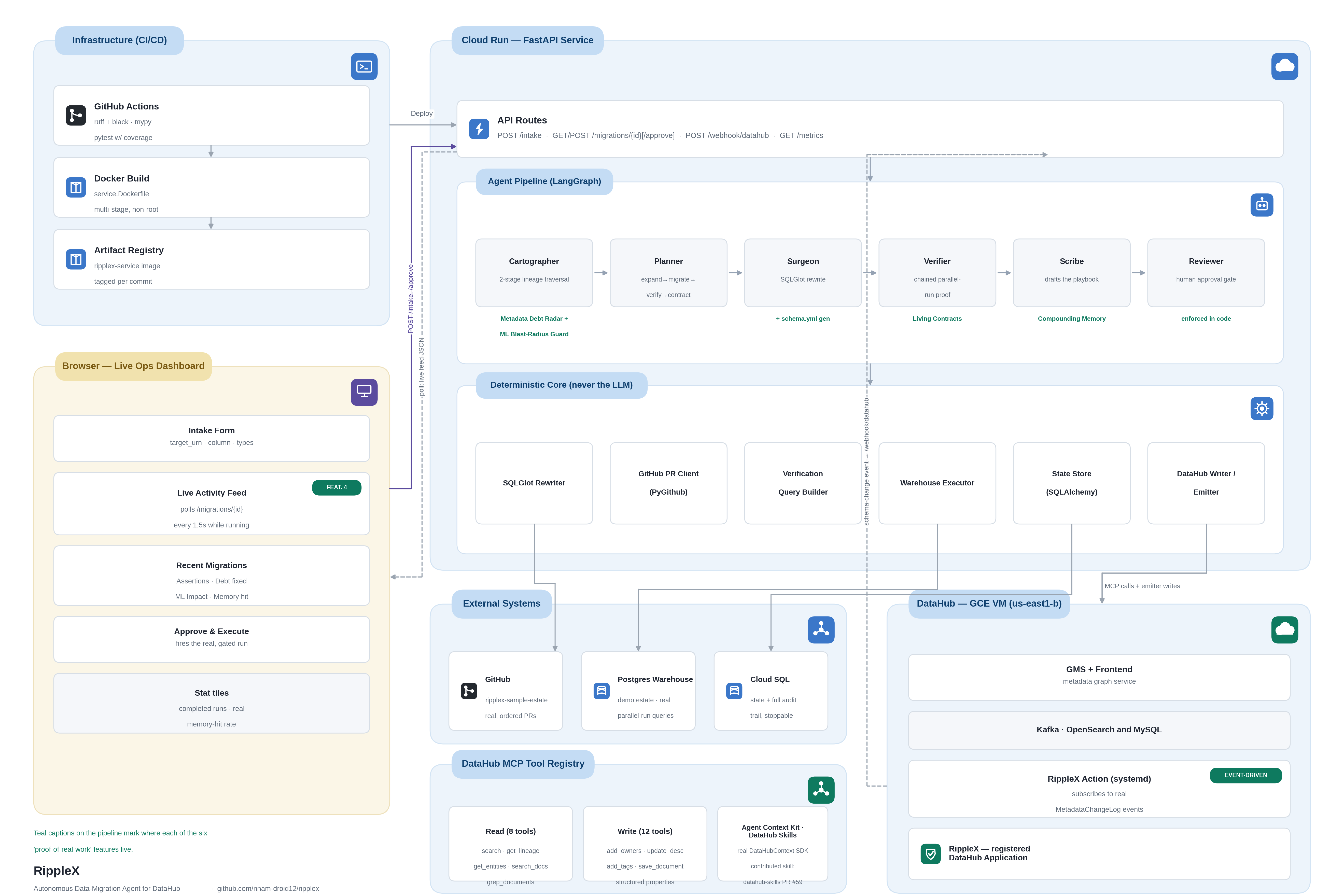The width and height of the screenshot is (1344, 896).
Task: Click the 'MCP calls + emitter writes' label
Action: tap(1142, 586)
